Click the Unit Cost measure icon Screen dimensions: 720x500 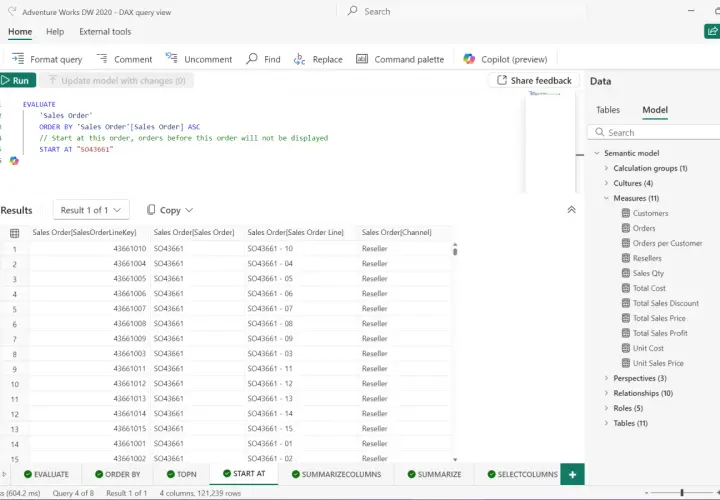pyautogui.click(x=625, y=348)
